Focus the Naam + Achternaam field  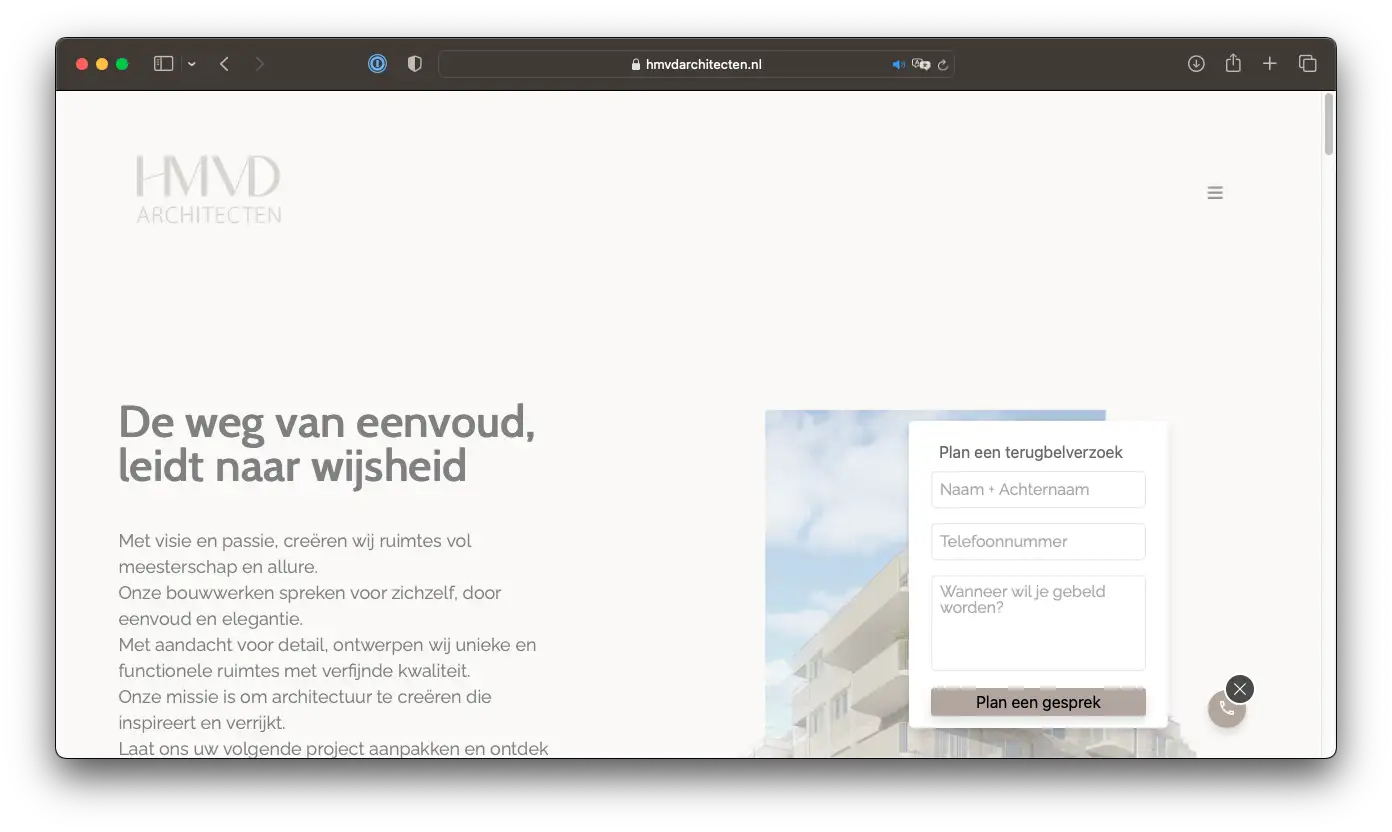(x=1038, y=490)
